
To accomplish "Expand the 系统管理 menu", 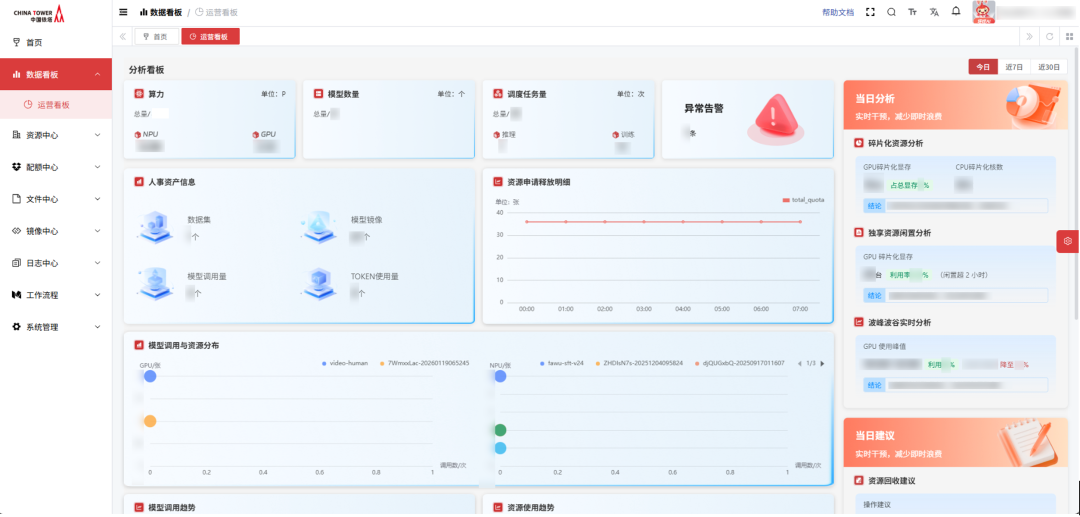I will [x=56, y=327].
